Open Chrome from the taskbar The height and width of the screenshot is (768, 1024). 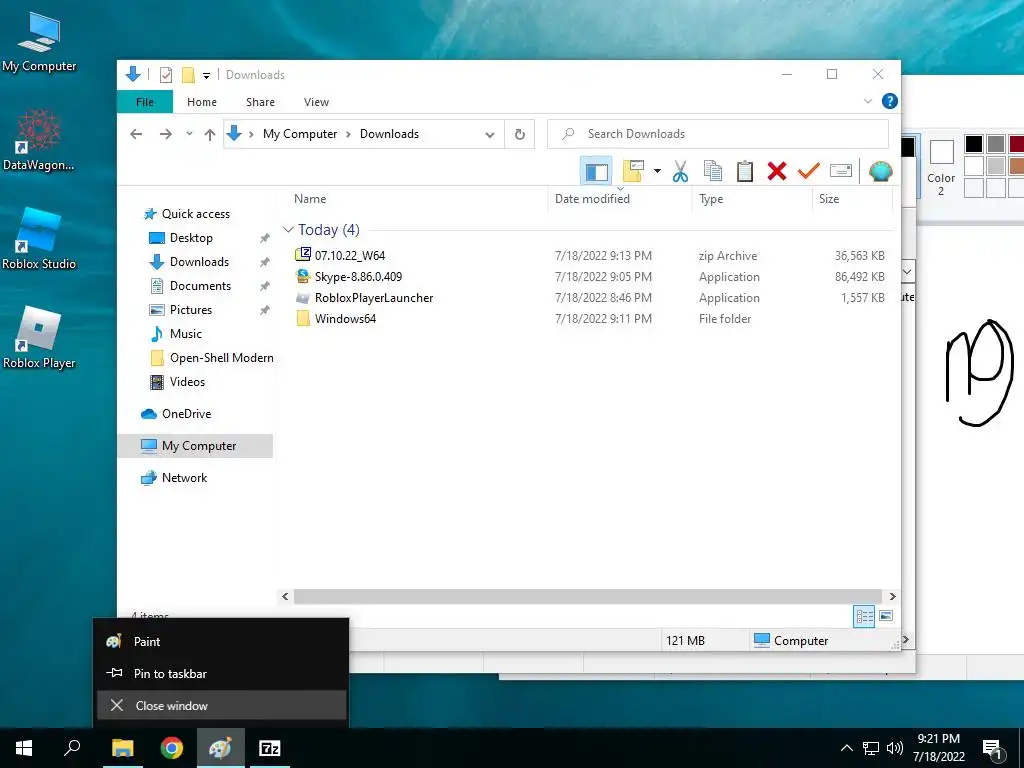click(x=172, y=748)
